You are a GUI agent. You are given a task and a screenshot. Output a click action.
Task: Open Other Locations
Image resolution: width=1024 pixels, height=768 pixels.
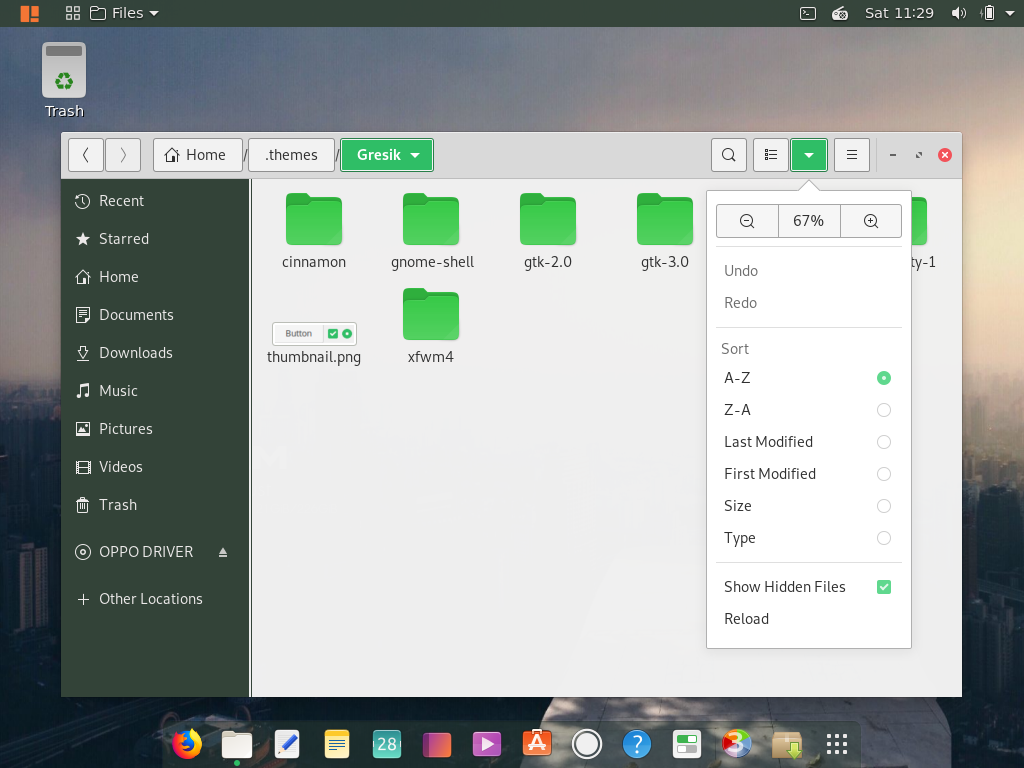(x=155, y=599)
